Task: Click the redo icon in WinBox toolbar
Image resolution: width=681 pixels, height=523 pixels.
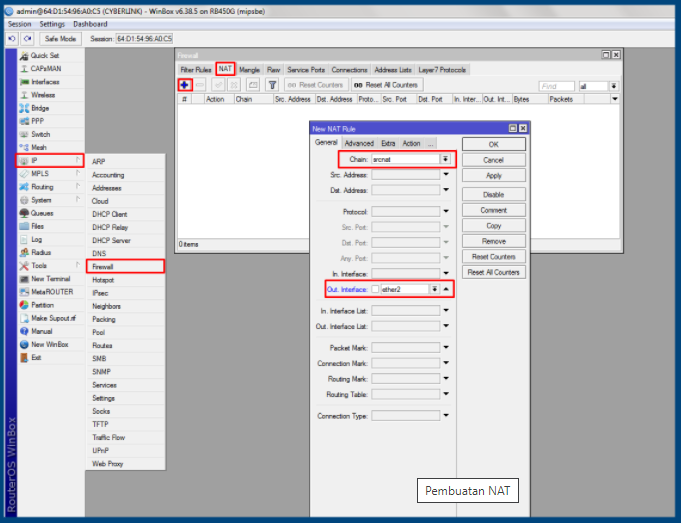Action: click(x=27, y=39)
